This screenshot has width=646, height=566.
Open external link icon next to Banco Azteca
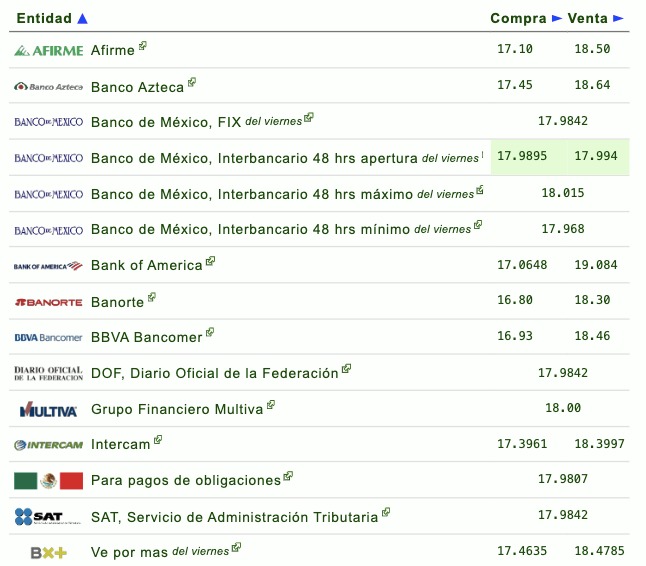(x=192, y=82)
